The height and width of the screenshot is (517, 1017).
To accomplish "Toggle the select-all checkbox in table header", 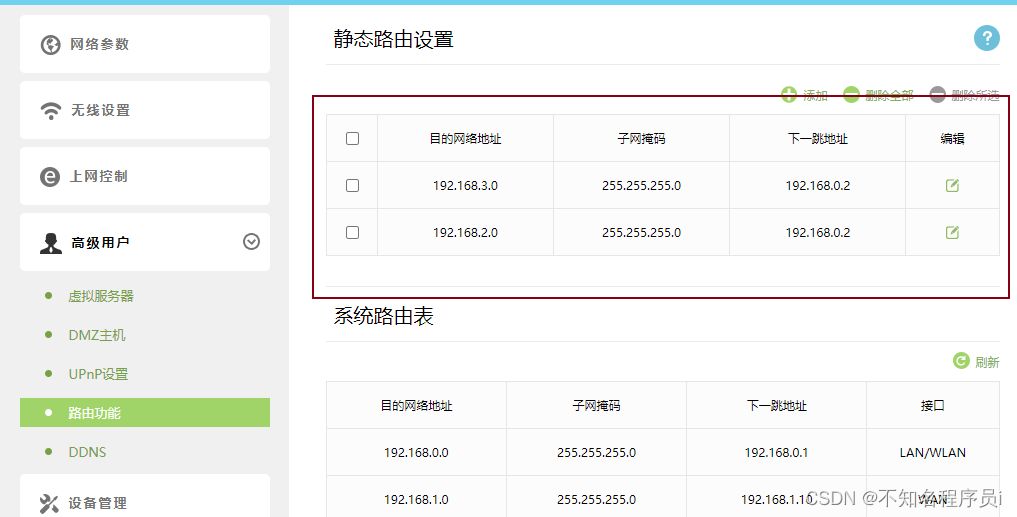I will point(352,138).
